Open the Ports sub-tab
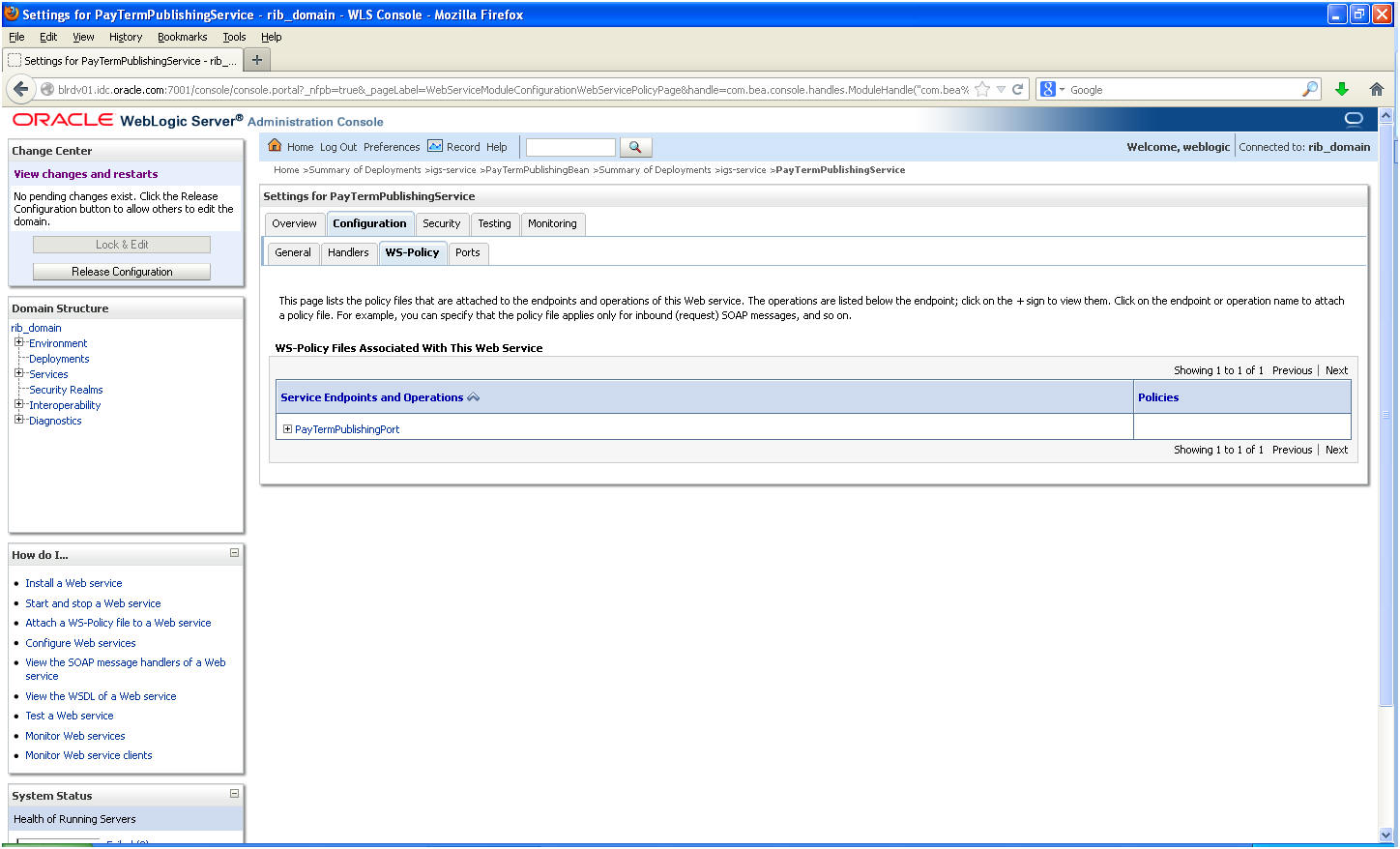The width and height of the screenshot is (1400, 849). tap(468, 252)
